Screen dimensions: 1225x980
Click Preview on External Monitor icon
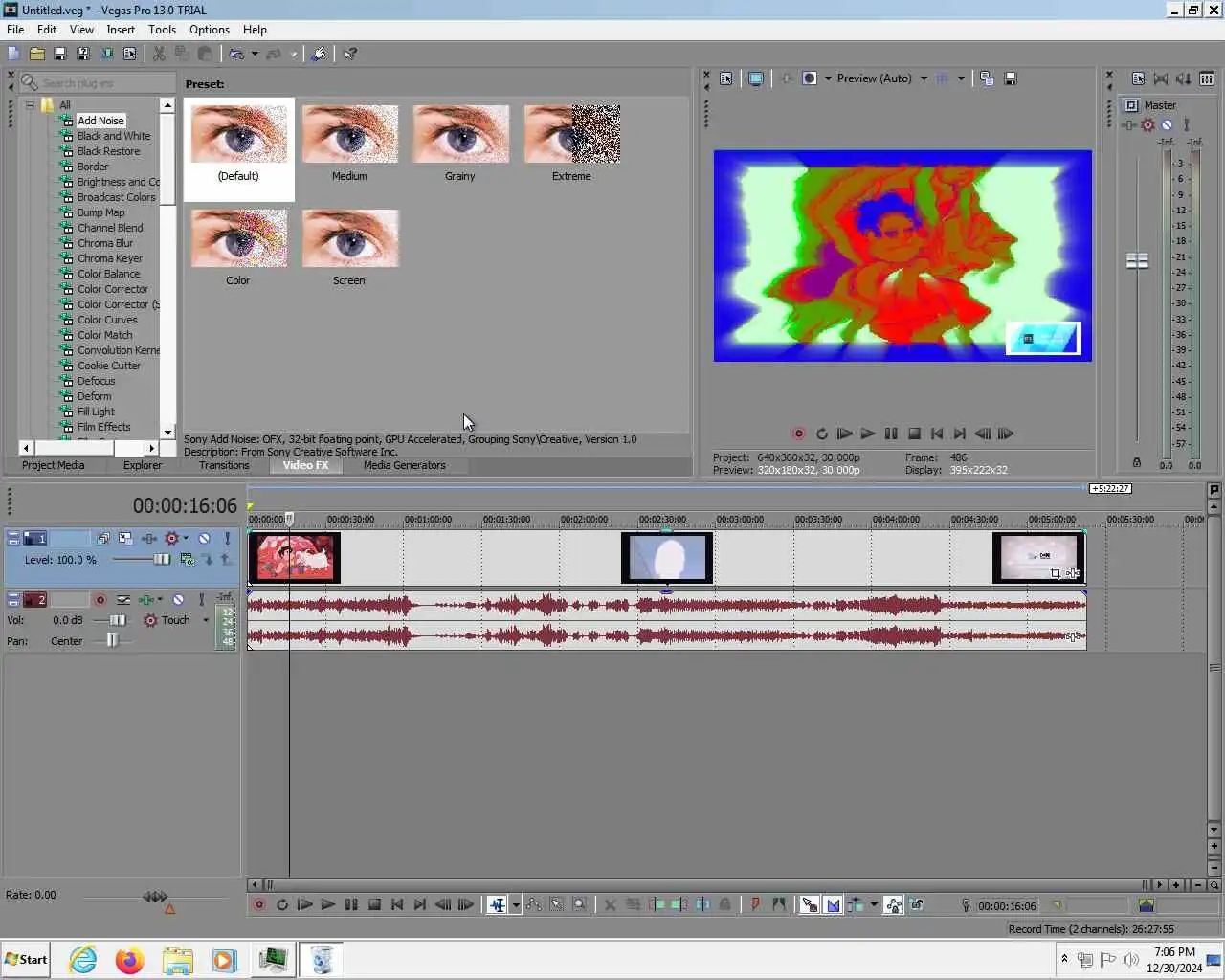[756, 78]
